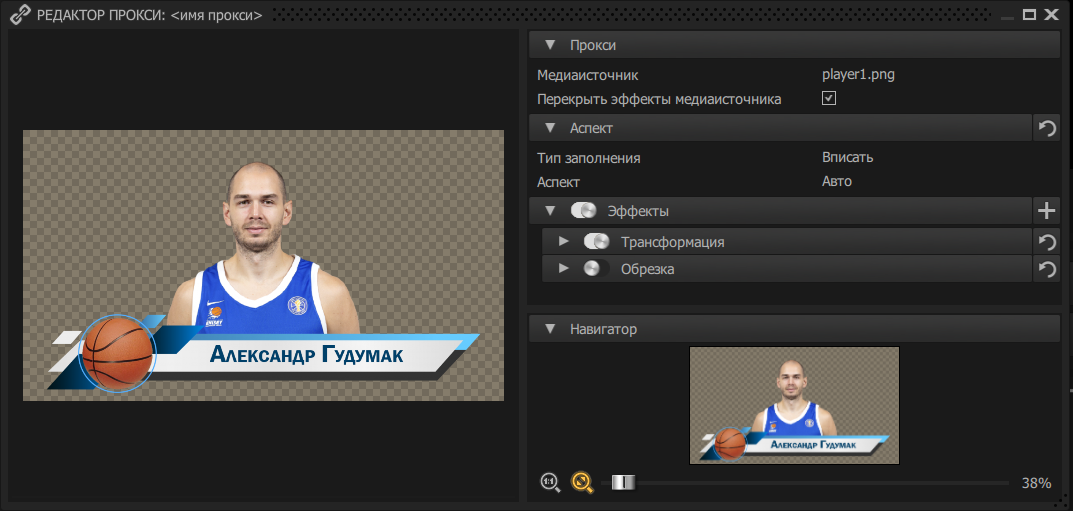This screenshot has height=511, width=1073.
Task: Collapse the Прокси section
Action: [x=549, y=46]
